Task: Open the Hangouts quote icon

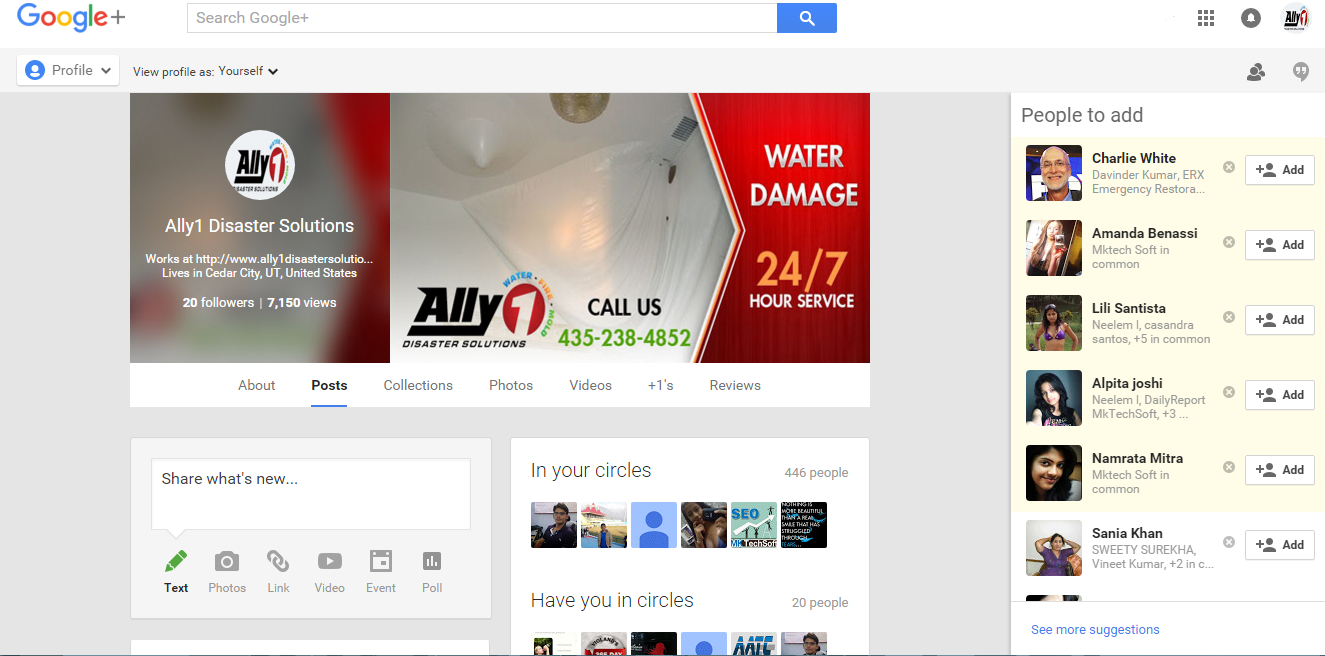Action: point(1301,71)
